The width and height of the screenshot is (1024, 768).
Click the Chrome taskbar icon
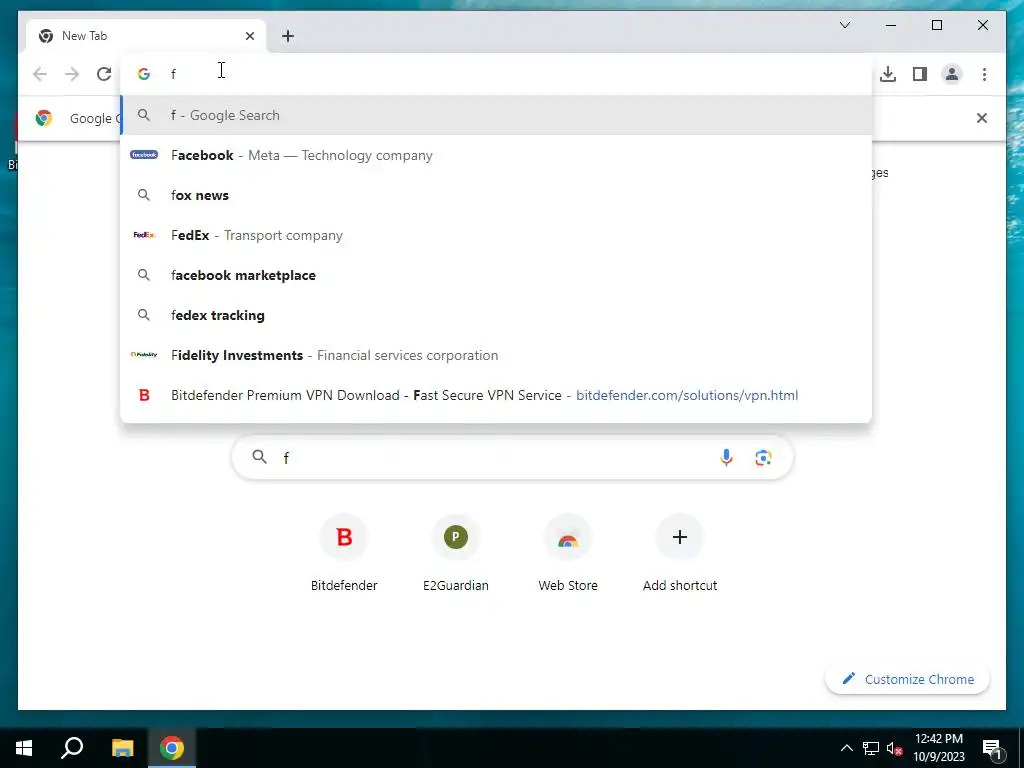click(172, 748)
